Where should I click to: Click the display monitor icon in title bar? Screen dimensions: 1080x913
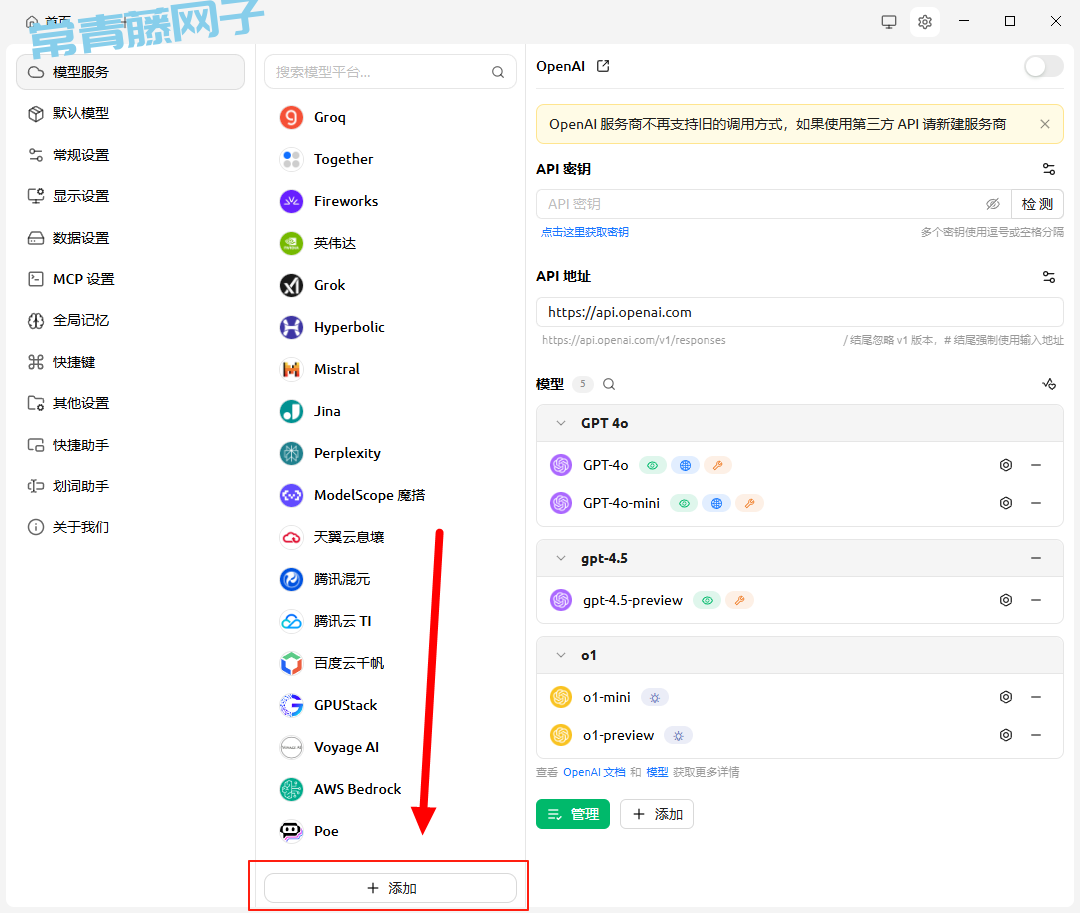pyautogui.click(x=889, y=22)
